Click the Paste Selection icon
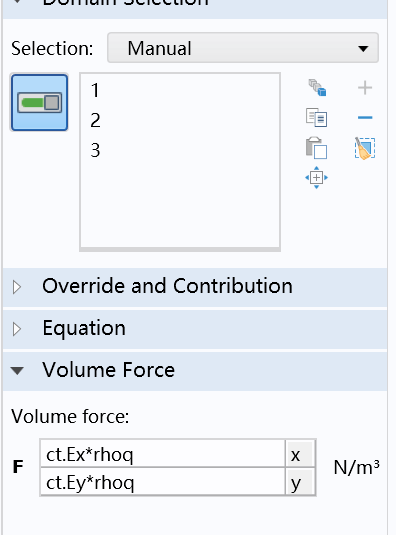Screen dimensions: 396x535 (317, 148)
